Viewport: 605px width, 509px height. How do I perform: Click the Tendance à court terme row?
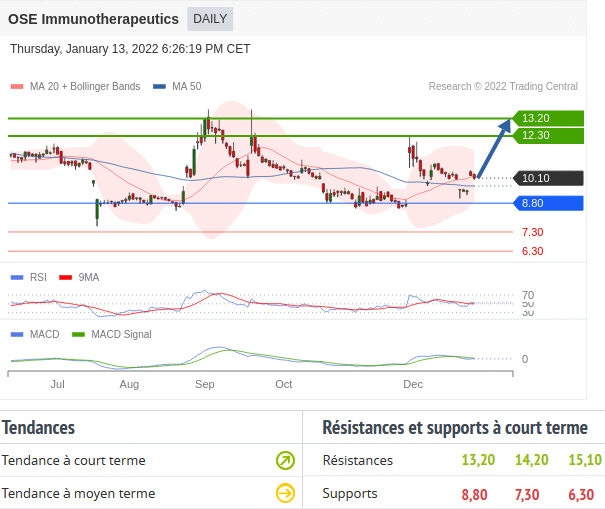(x=151, y=460)
